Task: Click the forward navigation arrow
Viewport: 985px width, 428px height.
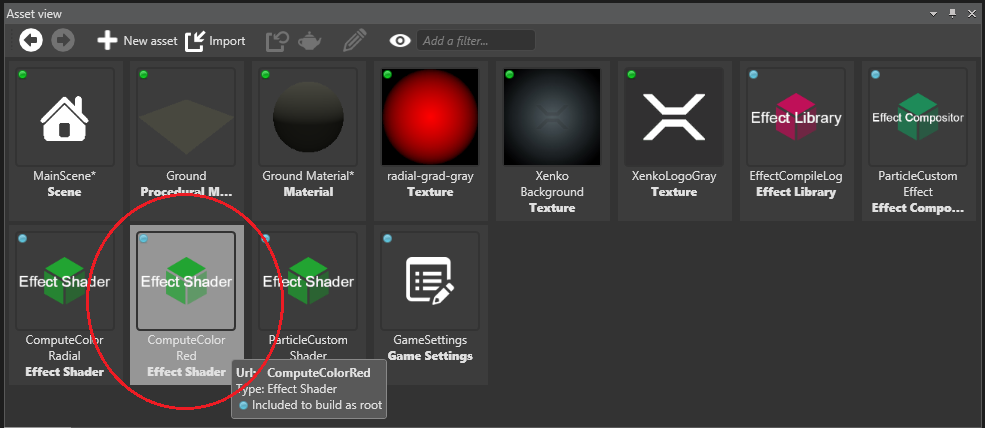Action: (x=63, y=41)
